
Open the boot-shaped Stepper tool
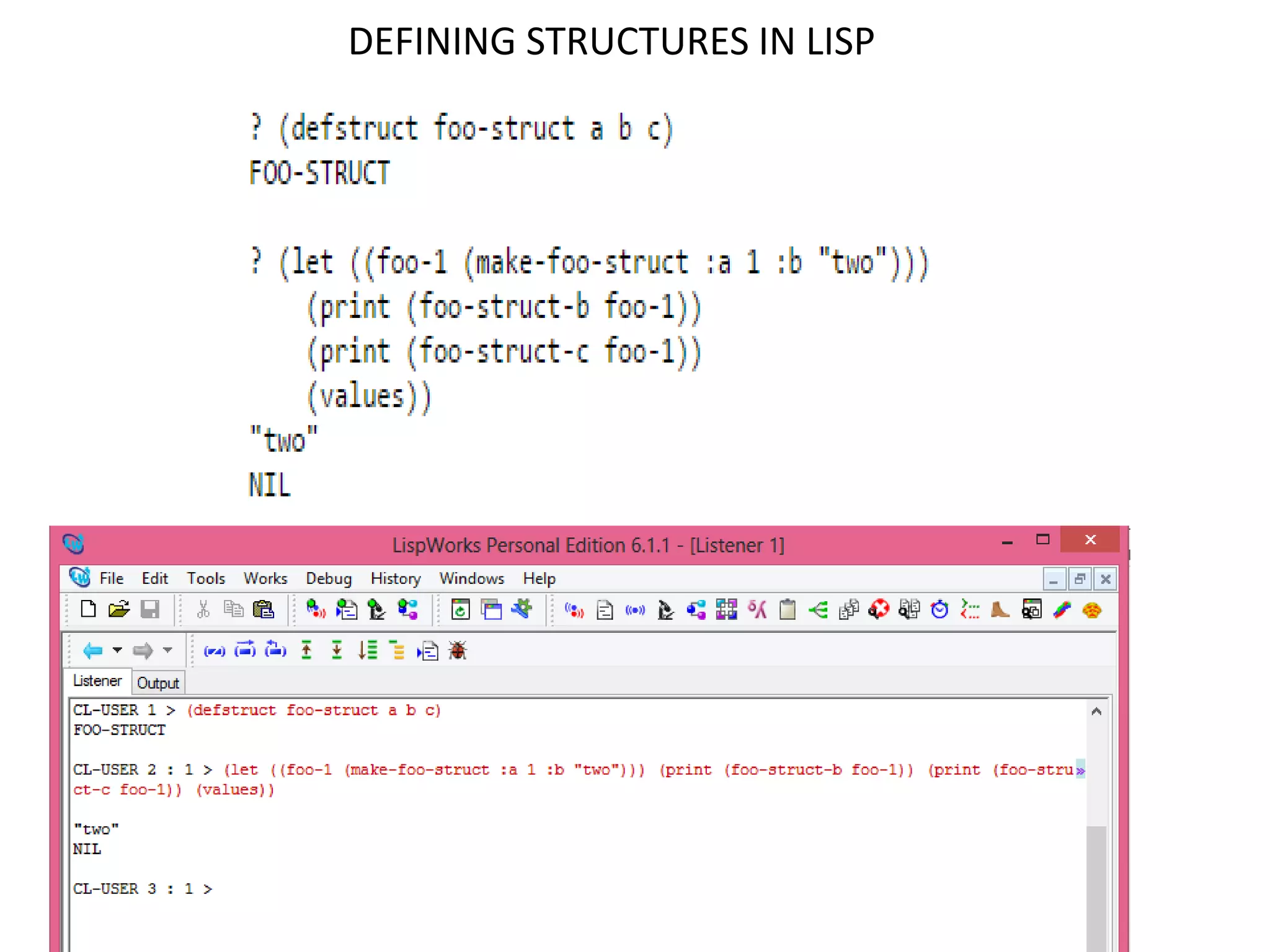[x=1000, y=610]
